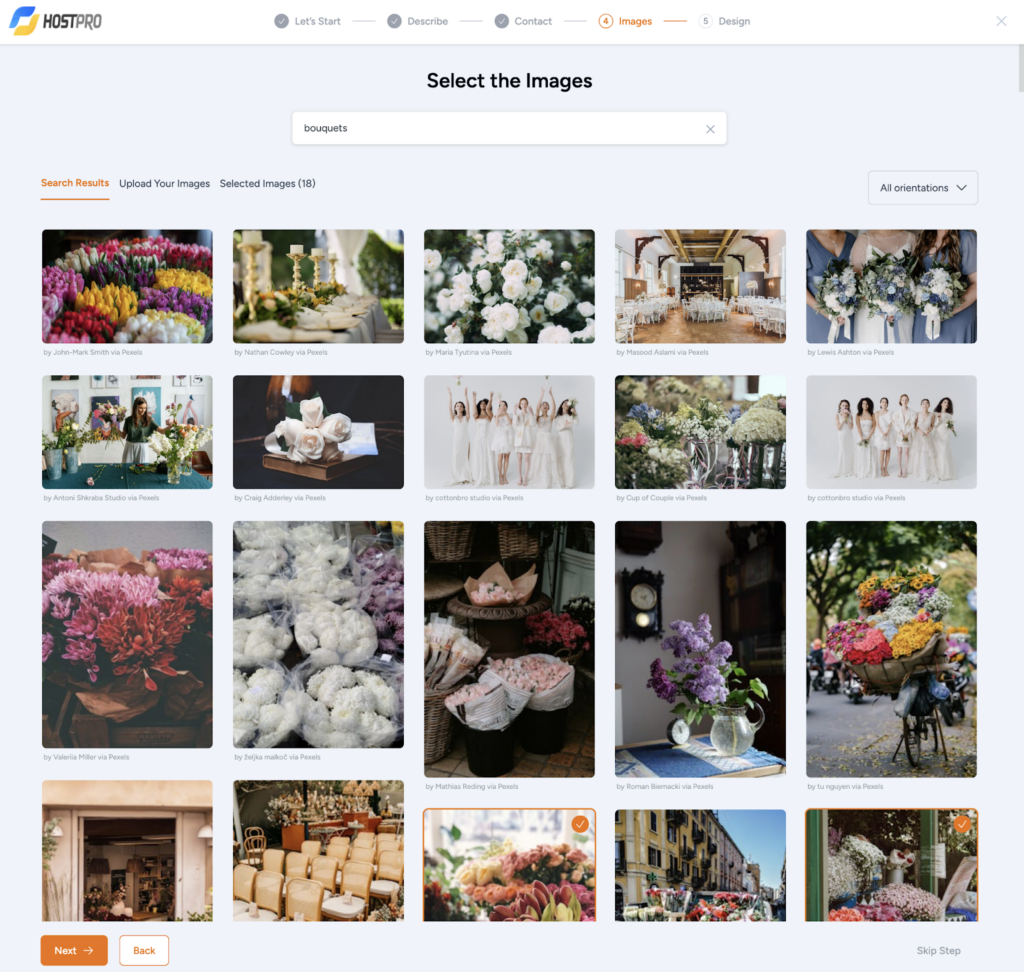
Task: Select the yellow buildings street image
Action: [x=700, y=866]
